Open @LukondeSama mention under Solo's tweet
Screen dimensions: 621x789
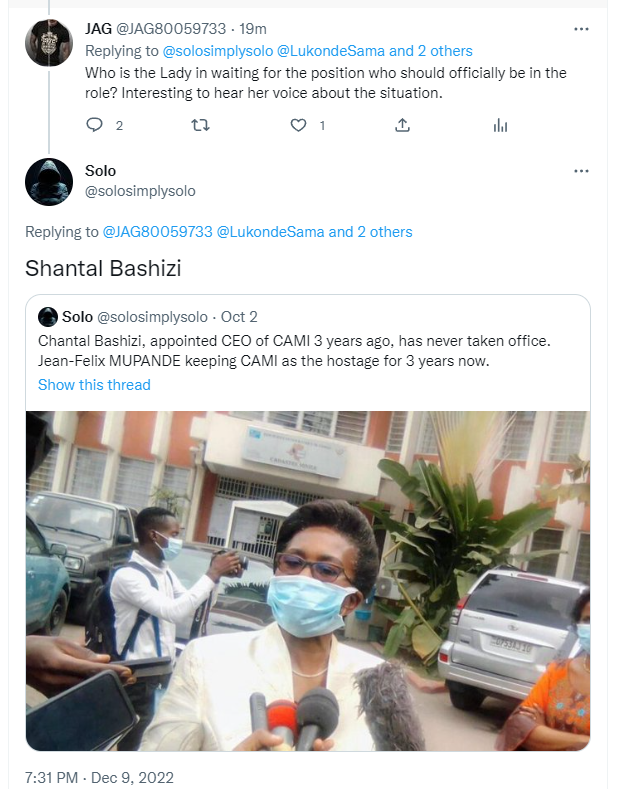pyautogui.click(x=271, y=232)
